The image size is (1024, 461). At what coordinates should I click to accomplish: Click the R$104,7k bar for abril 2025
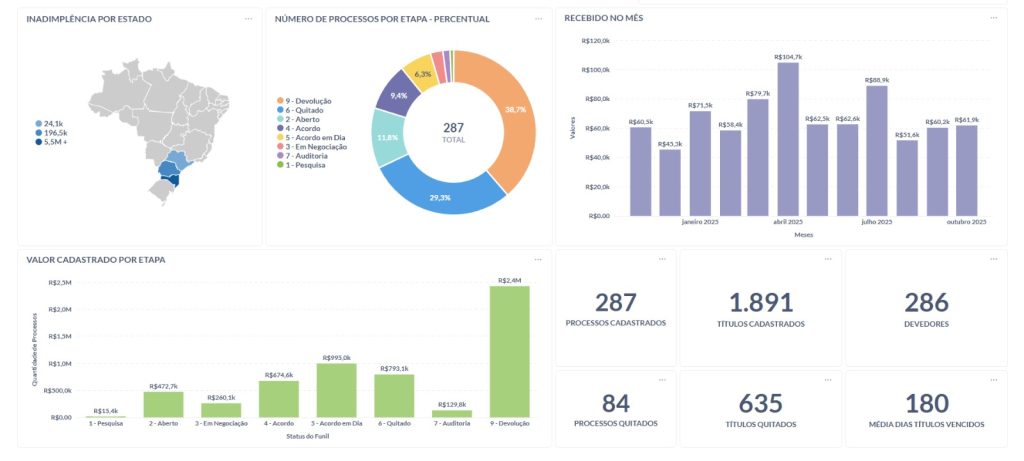pyautogui.click(x=788, y=139)
